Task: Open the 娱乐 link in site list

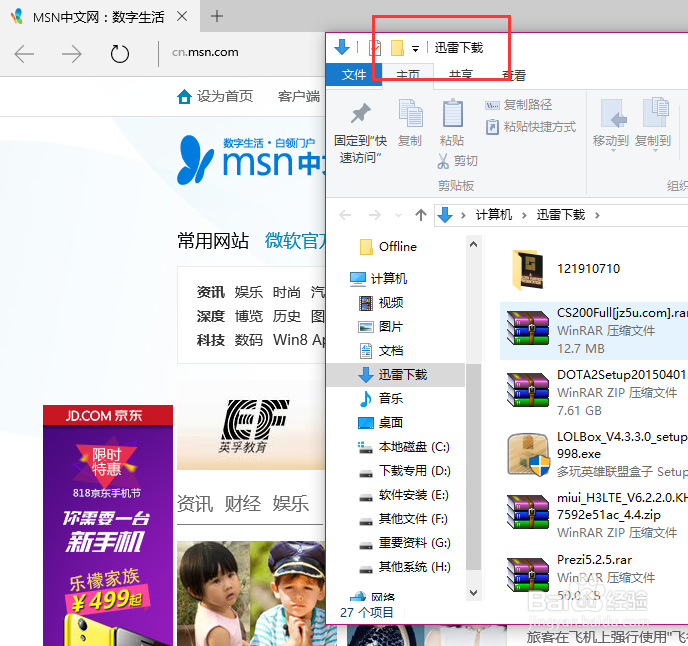Action: pos(248,292)
